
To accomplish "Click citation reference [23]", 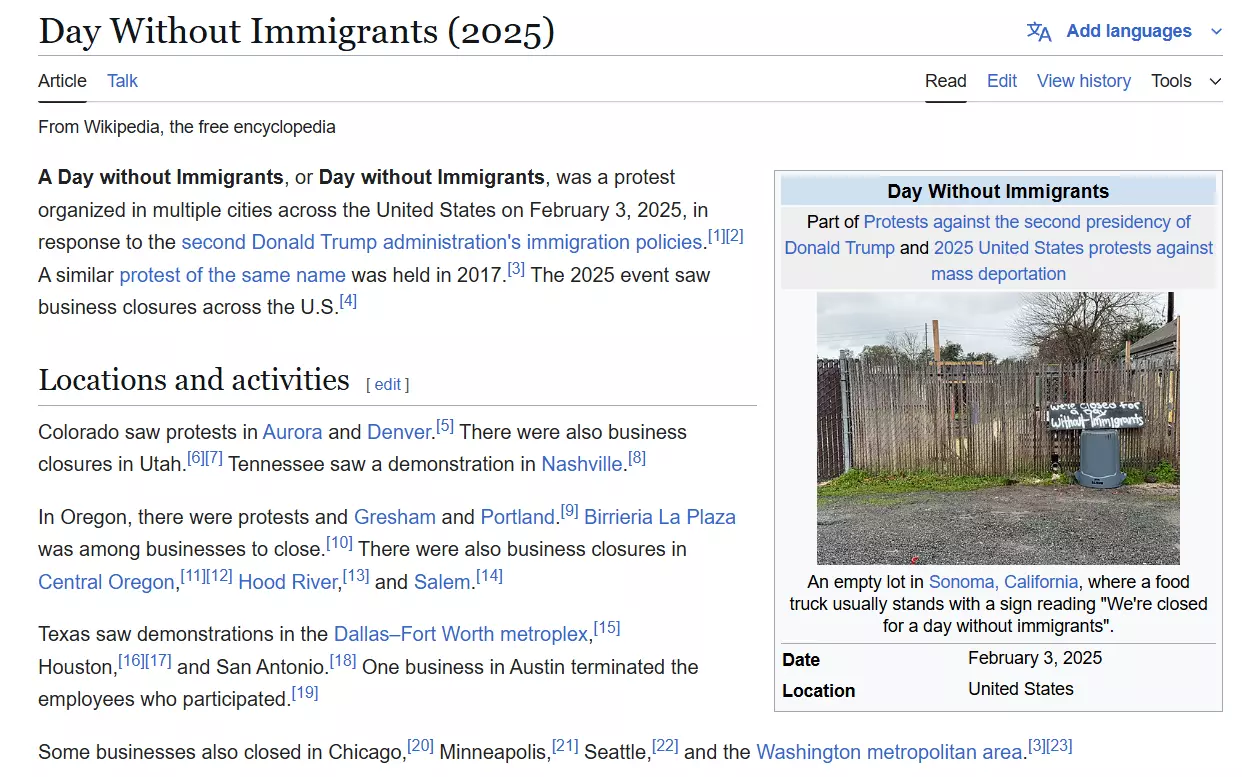I will pos(1059,745).
